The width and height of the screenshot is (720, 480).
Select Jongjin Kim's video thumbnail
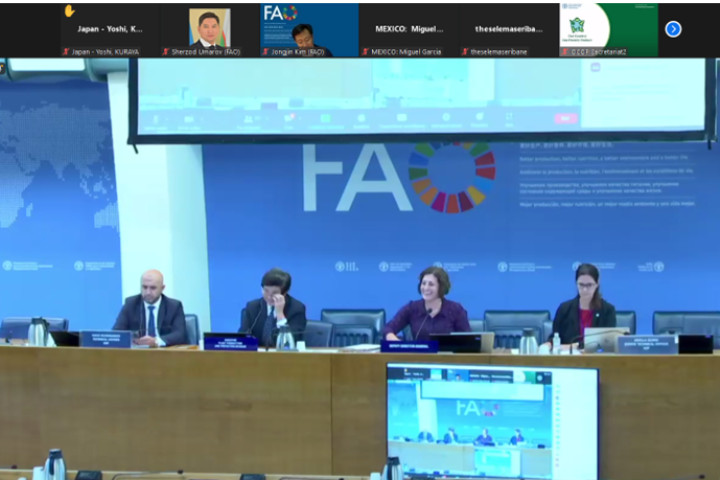[309, 30]
